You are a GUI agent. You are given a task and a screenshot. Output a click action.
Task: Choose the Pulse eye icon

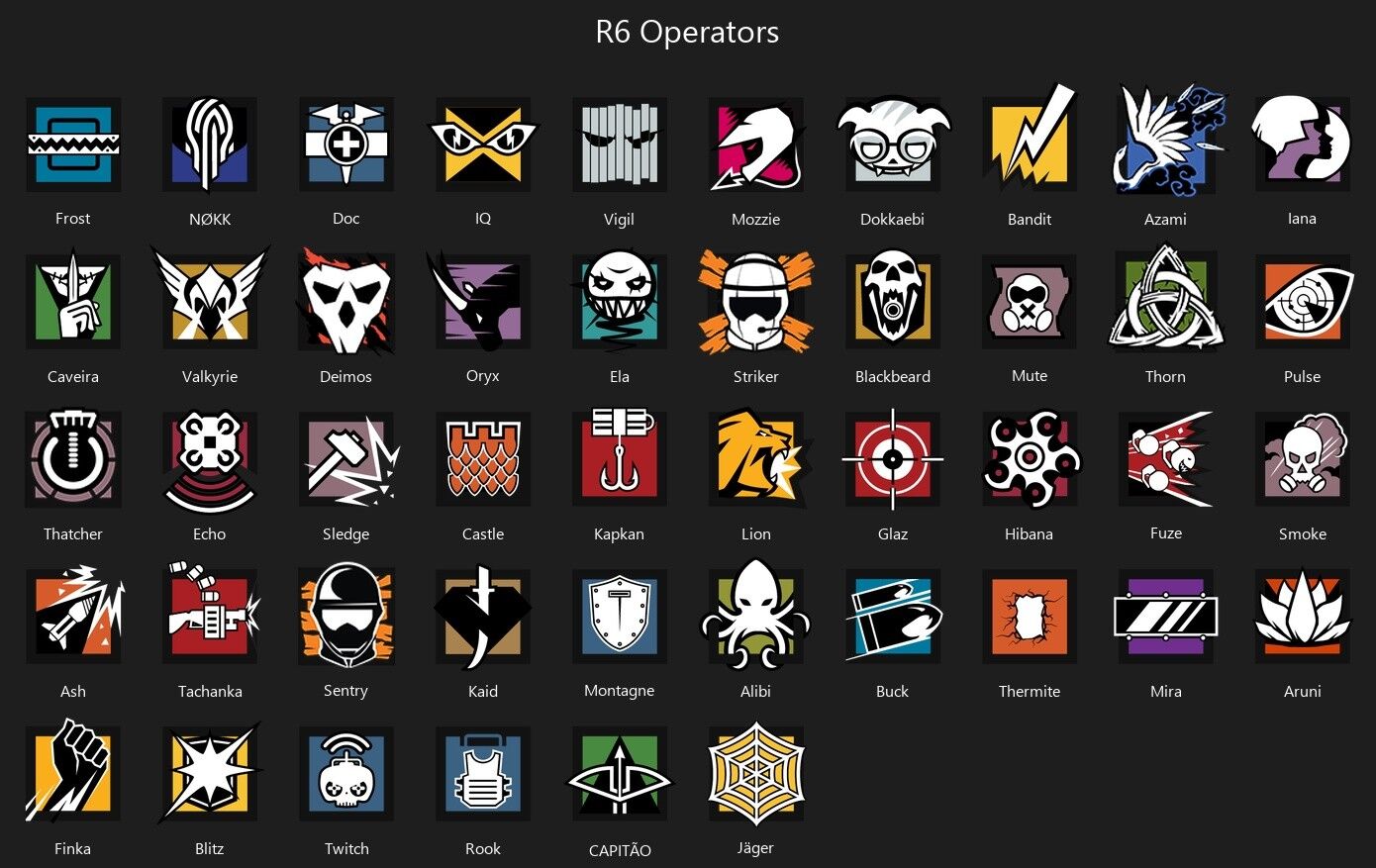(1303, 301)
